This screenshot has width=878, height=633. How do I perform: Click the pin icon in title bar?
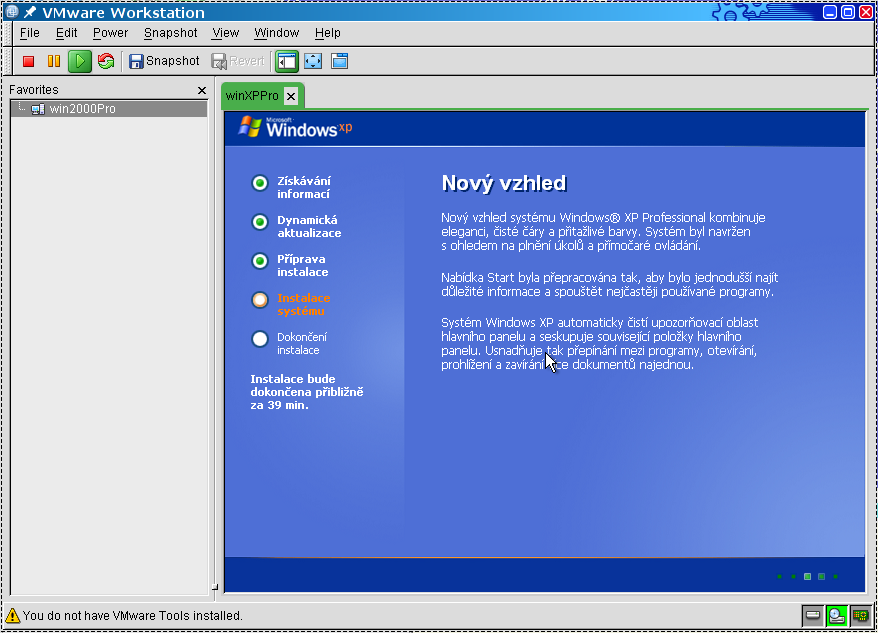[x=30, y=12]
